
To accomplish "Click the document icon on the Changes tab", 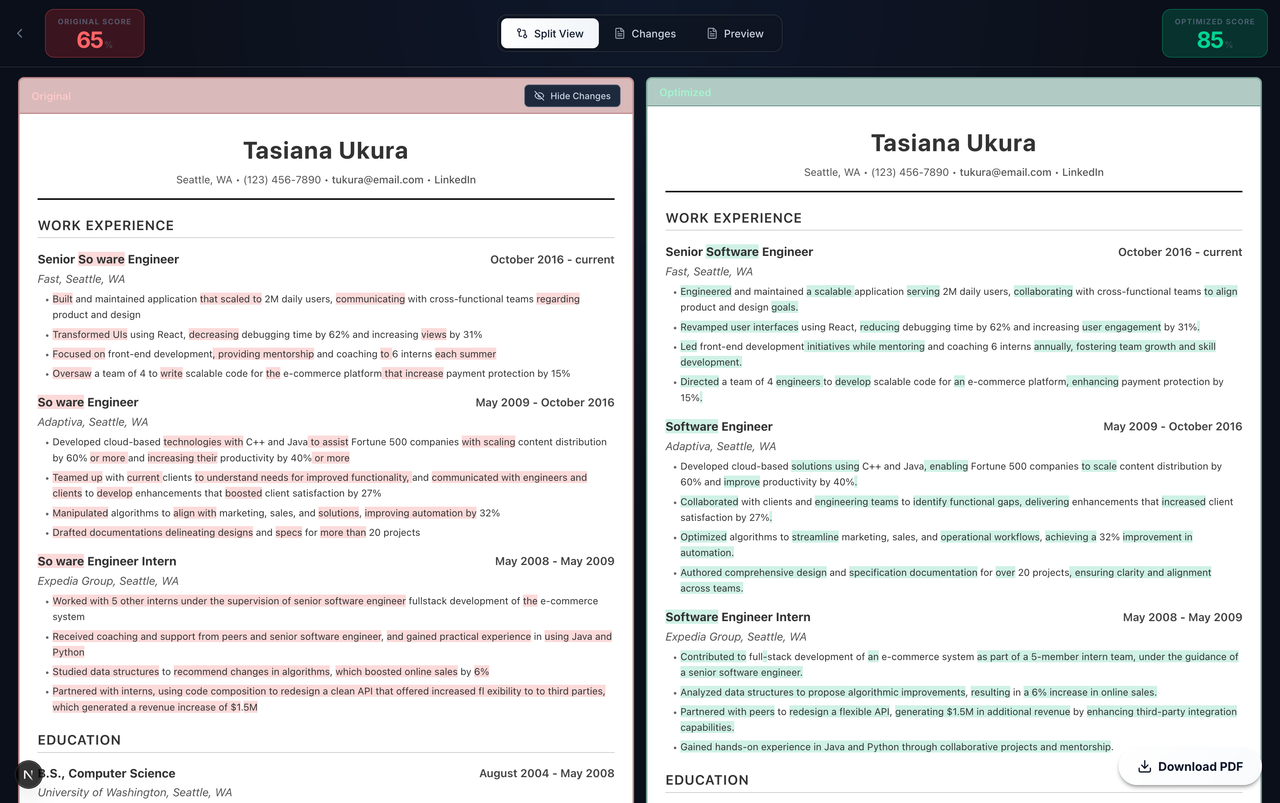I will 620,33.
